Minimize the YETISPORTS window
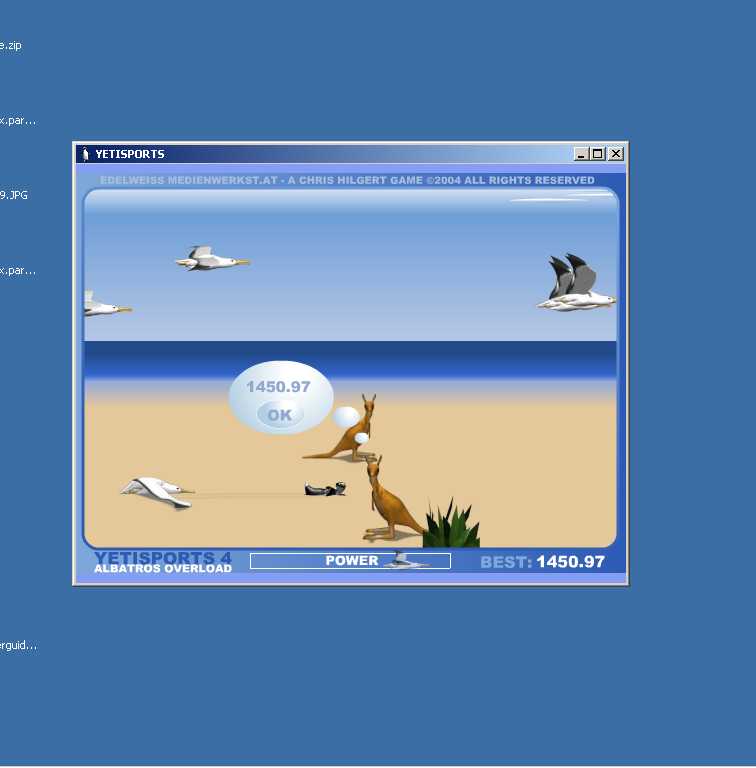 pos(581,154)
